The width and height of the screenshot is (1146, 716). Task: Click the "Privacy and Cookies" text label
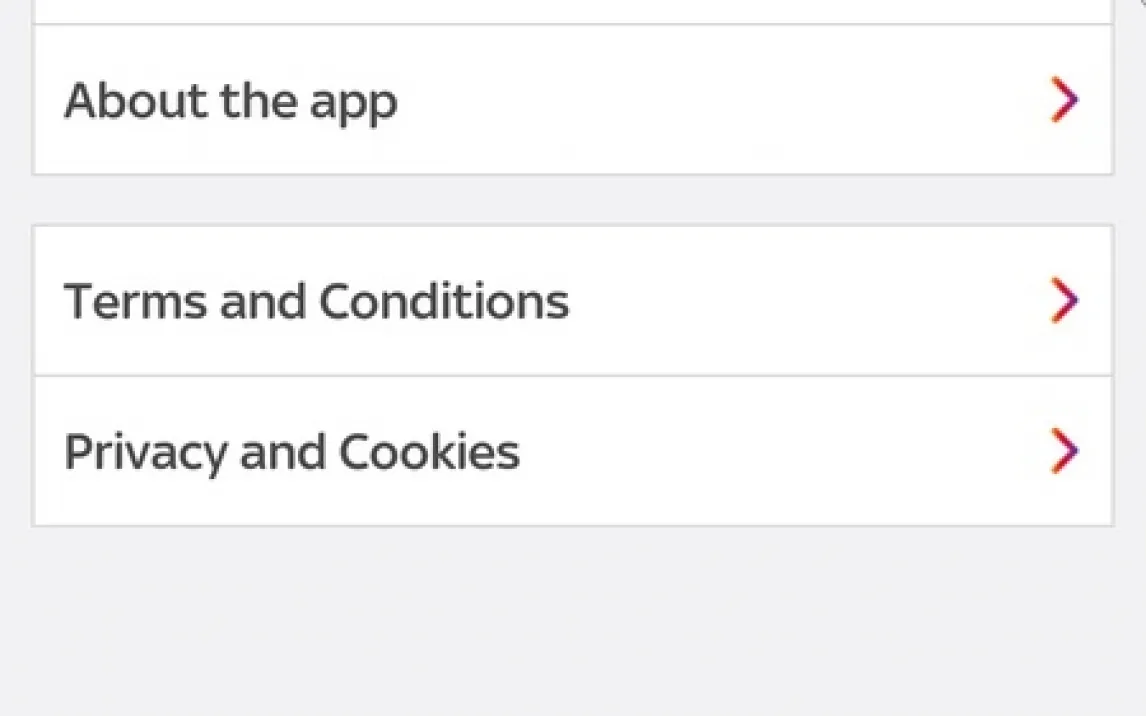pos(291,452)
